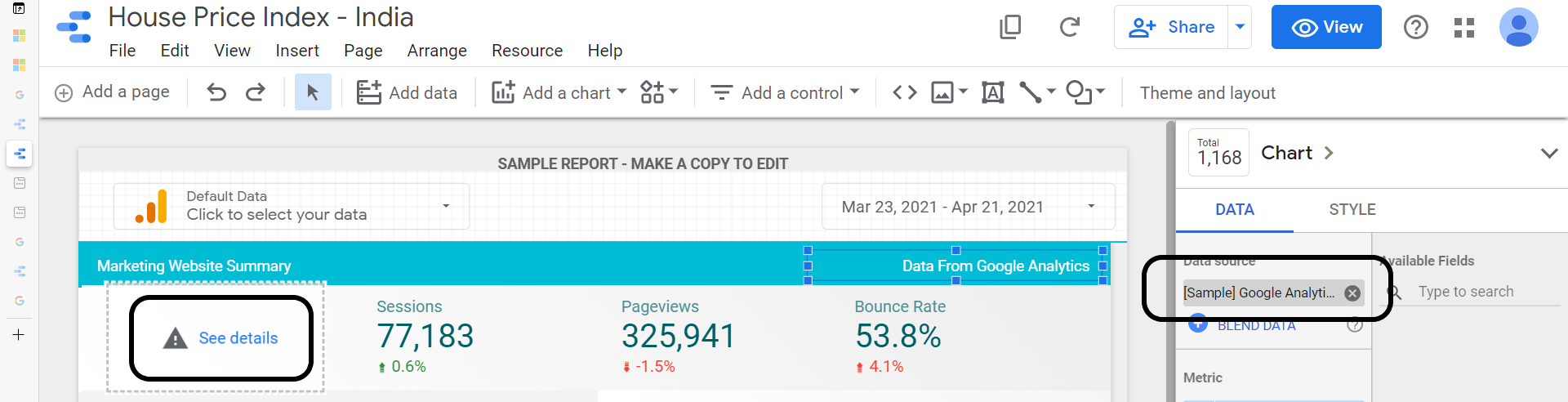Open the Share dropdown arrow
The height and width of the screenshot is (402, 1568).
point(1240,27)
